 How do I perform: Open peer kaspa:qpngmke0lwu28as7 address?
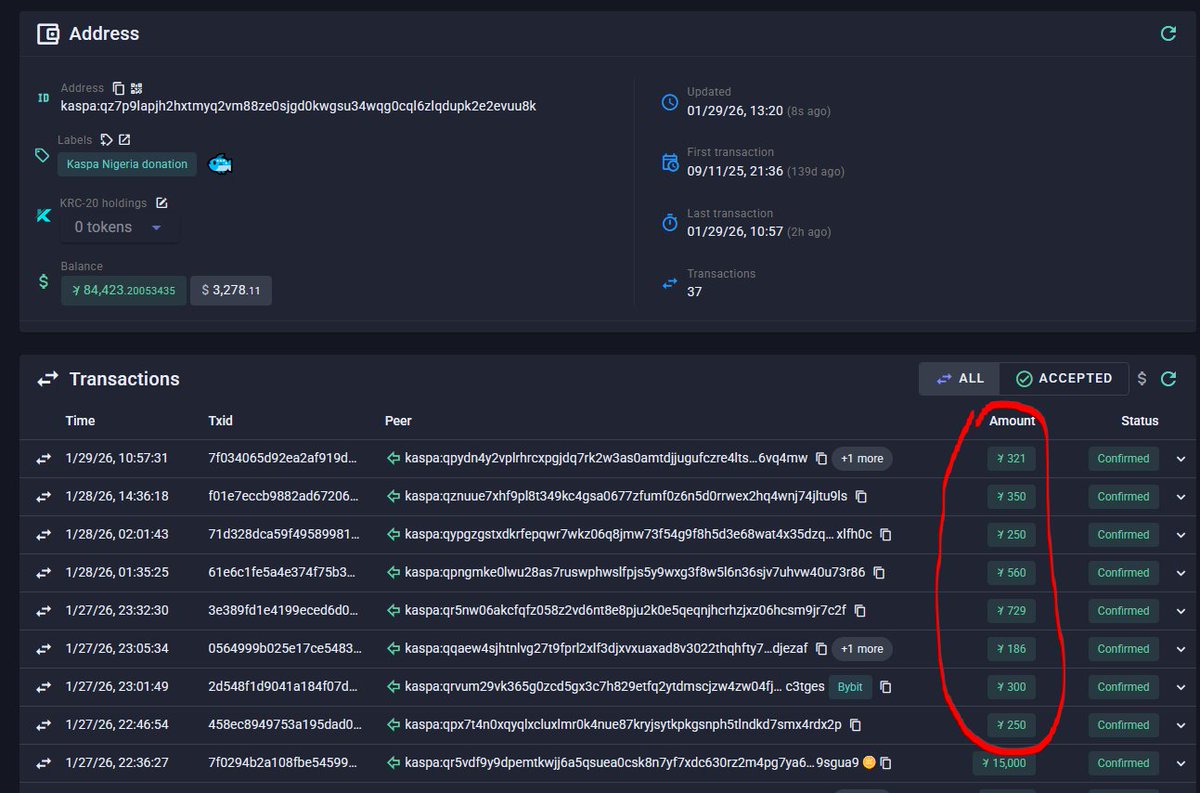point(635,573)
